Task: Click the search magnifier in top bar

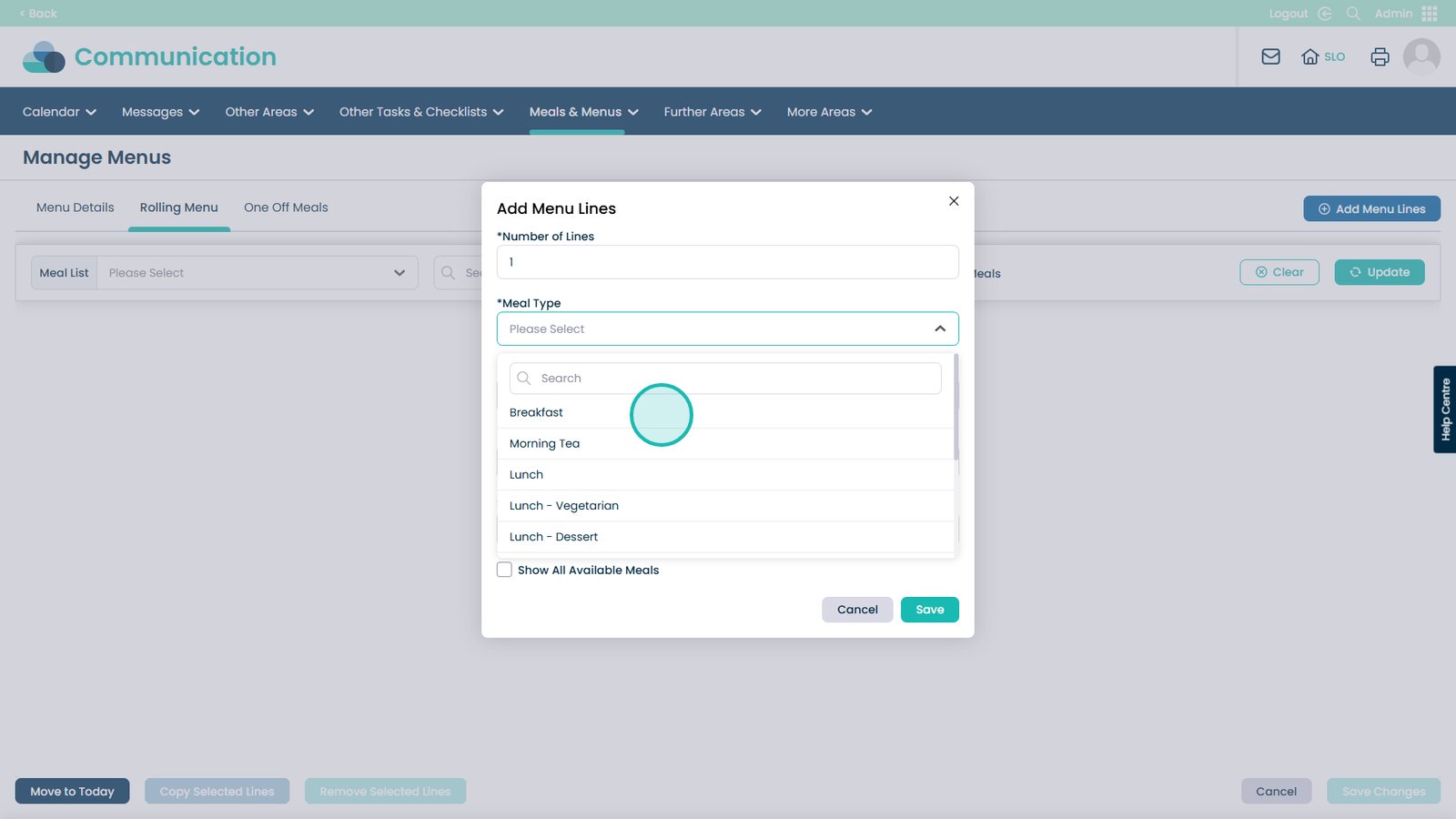Action: pyautogui.click(x=1353, y=14)
